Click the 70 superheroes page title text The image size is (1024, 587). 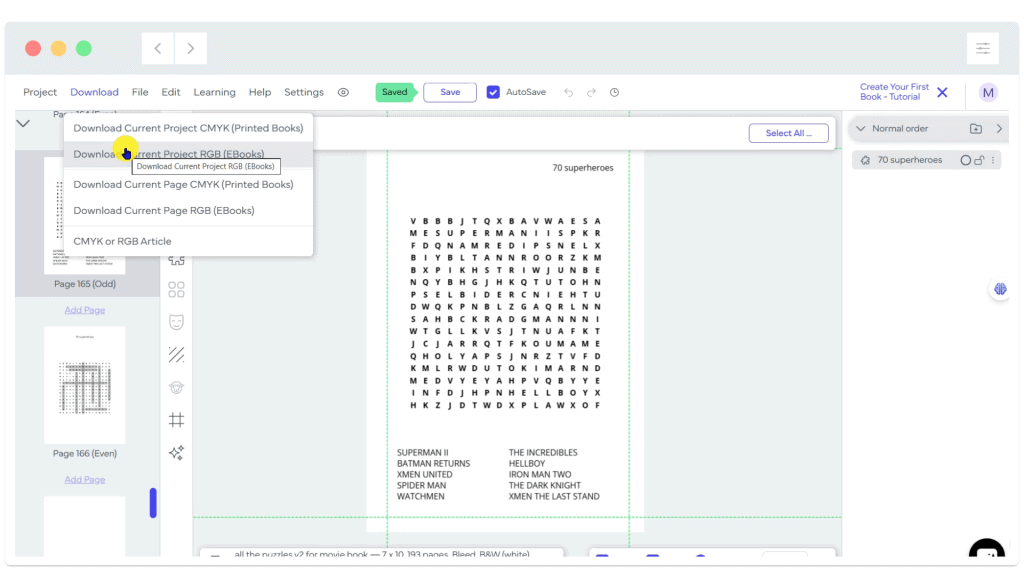point(583,168)
